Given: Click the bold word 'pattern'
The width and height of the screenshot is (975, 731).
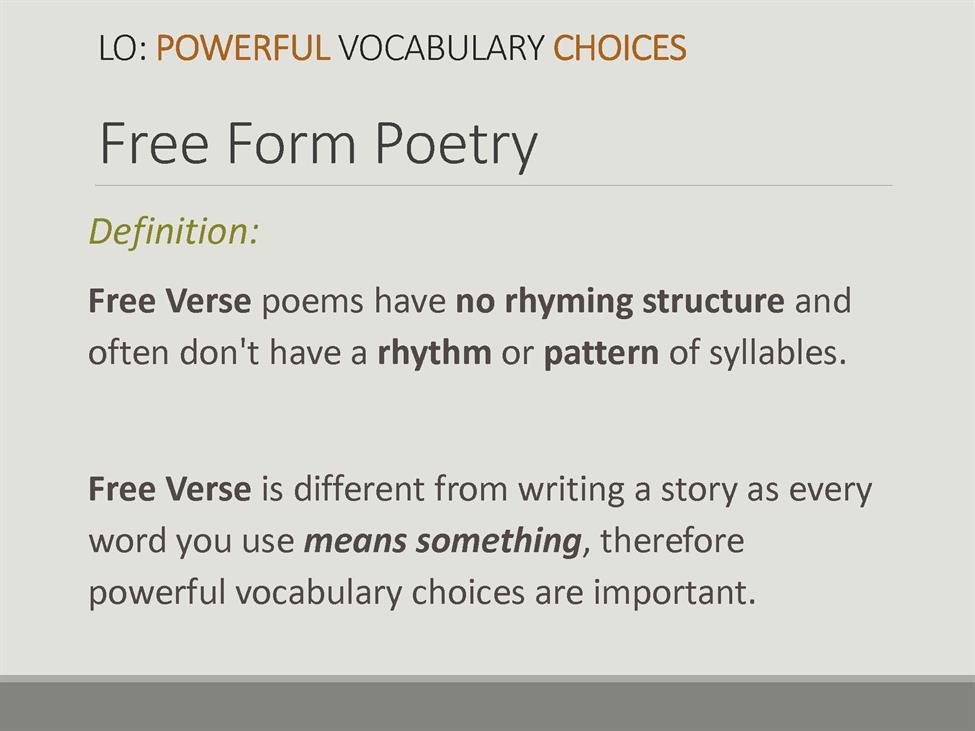Looking at the screenshot, I should coord(601,354).
